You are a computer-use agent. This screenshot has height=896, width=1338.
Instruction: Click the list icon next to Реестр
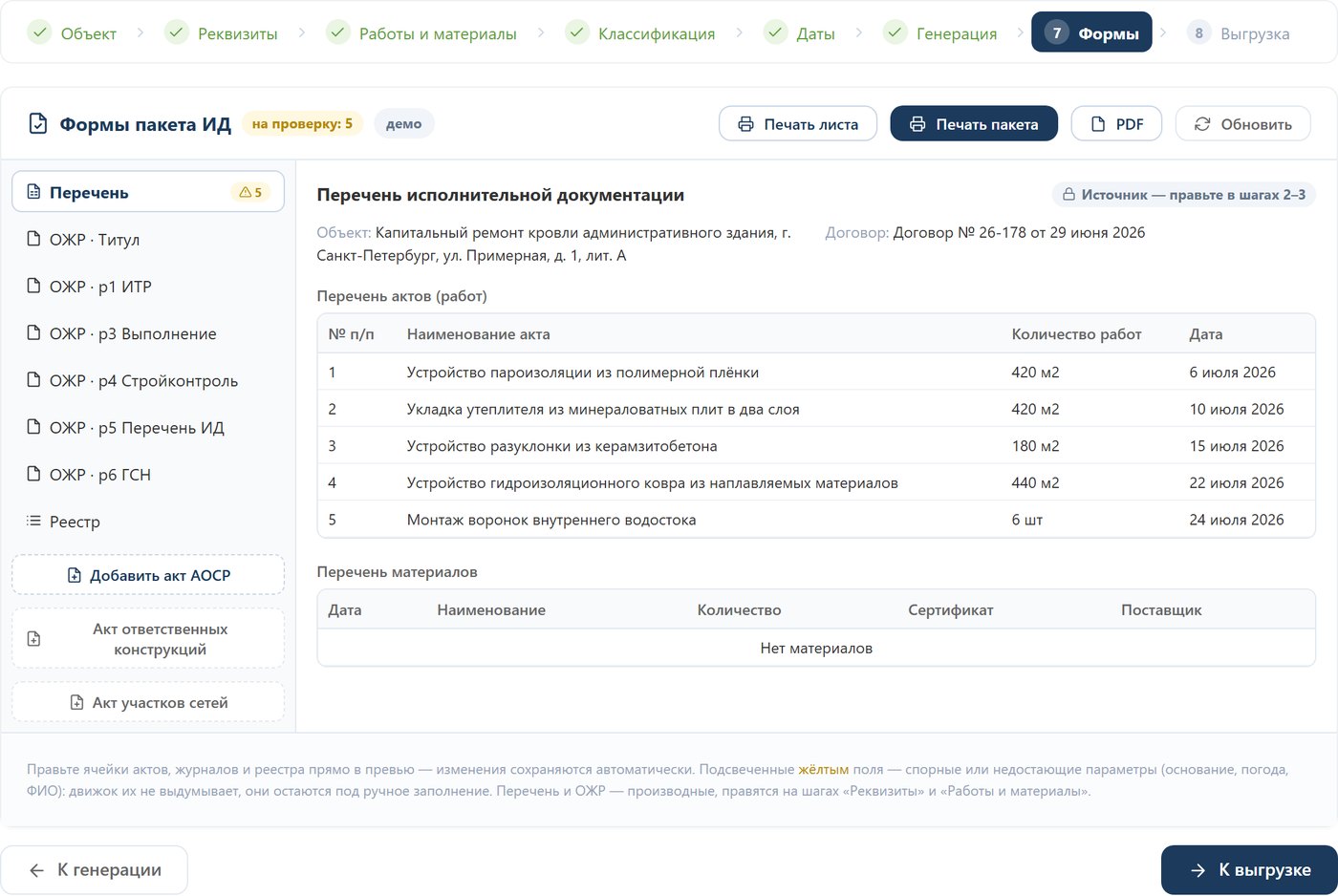[33, 521]
